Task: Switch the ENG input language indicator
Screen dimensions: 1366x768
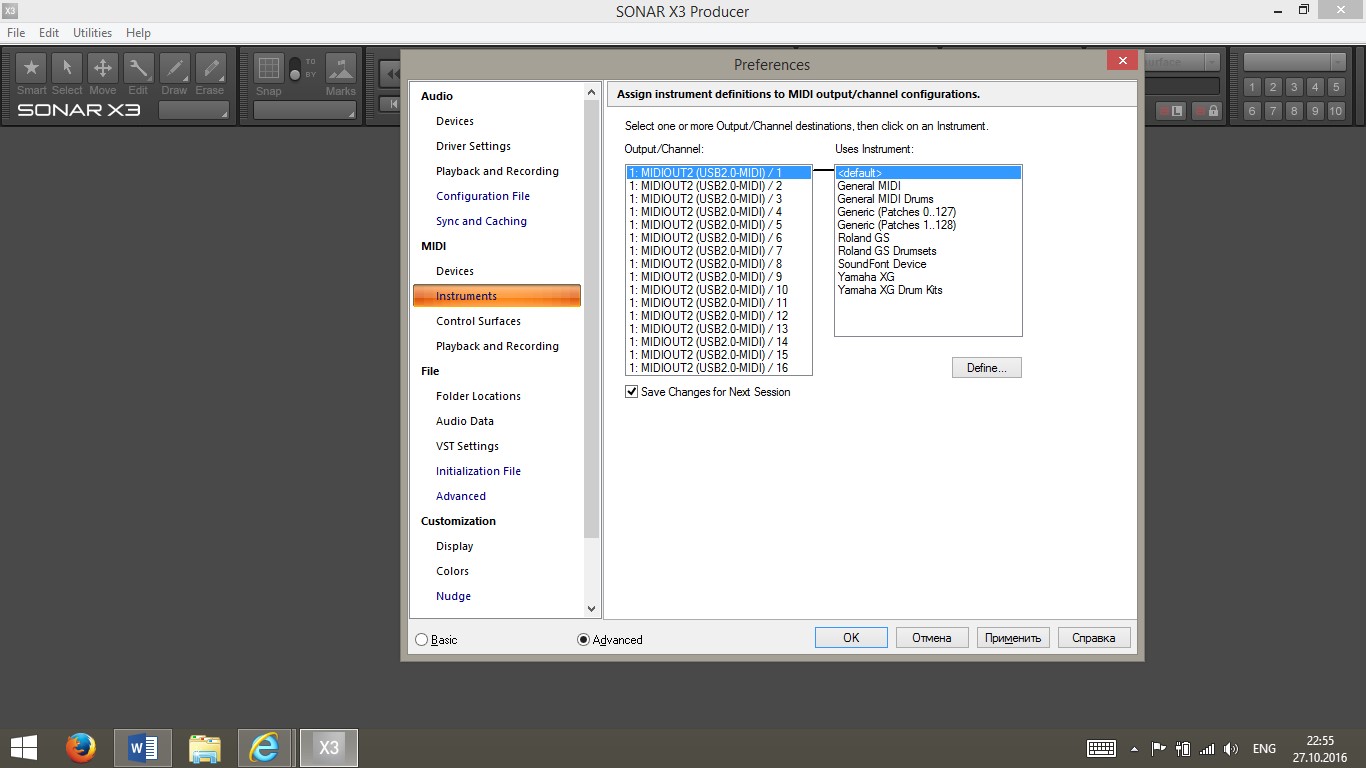Action: (1264, 749)
